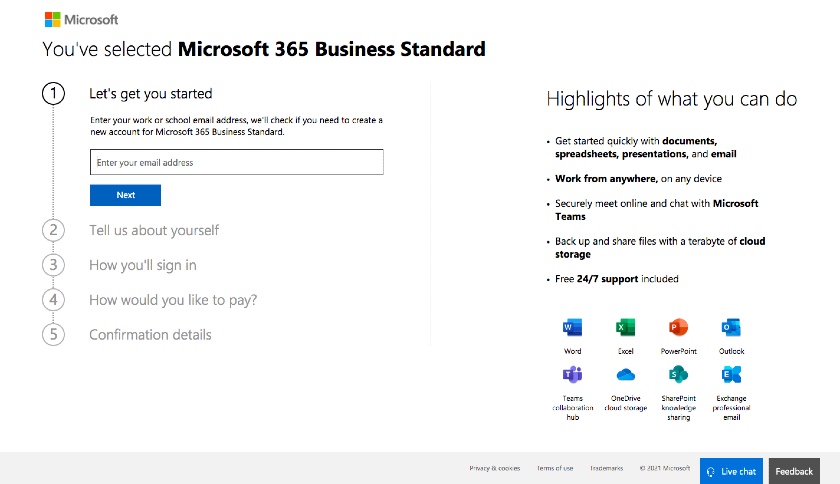Select step 1 circle 'Let's get you started'
Viewport: 840px width, 484px height.
(x=53, y=94)
